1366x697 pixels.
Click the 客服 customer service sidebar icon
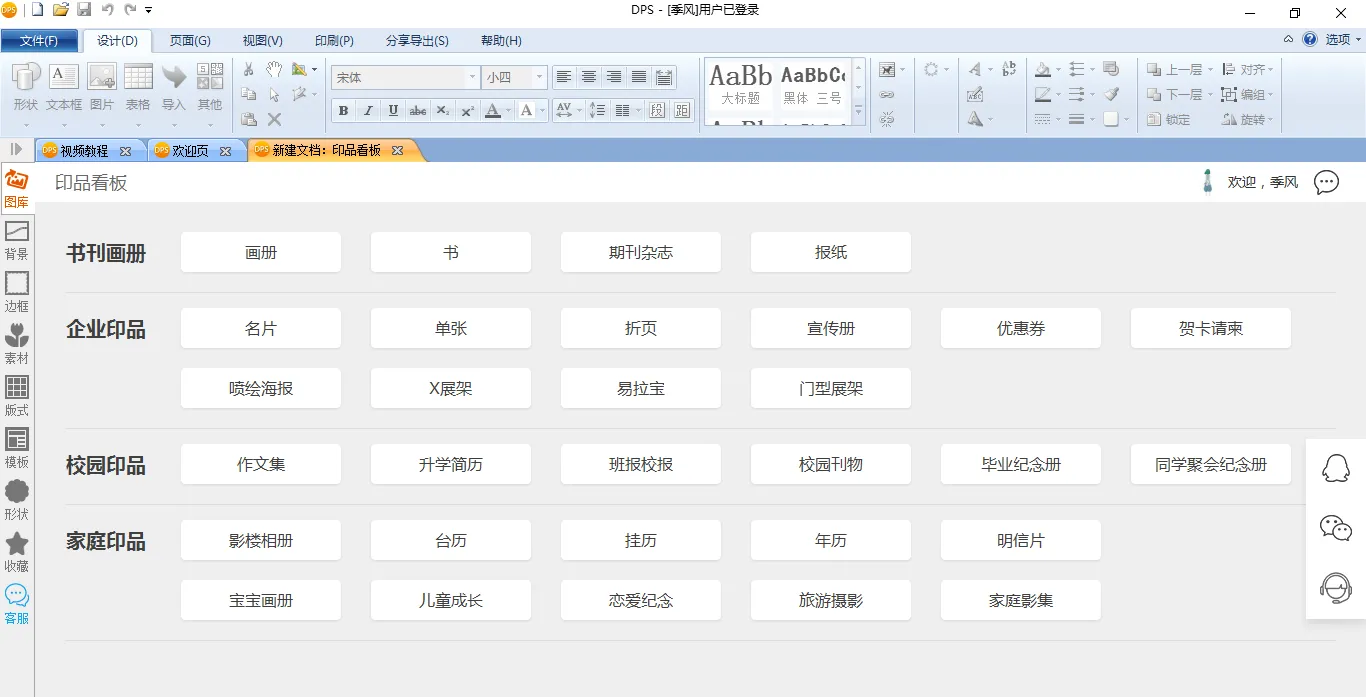[x=17, y=603]
